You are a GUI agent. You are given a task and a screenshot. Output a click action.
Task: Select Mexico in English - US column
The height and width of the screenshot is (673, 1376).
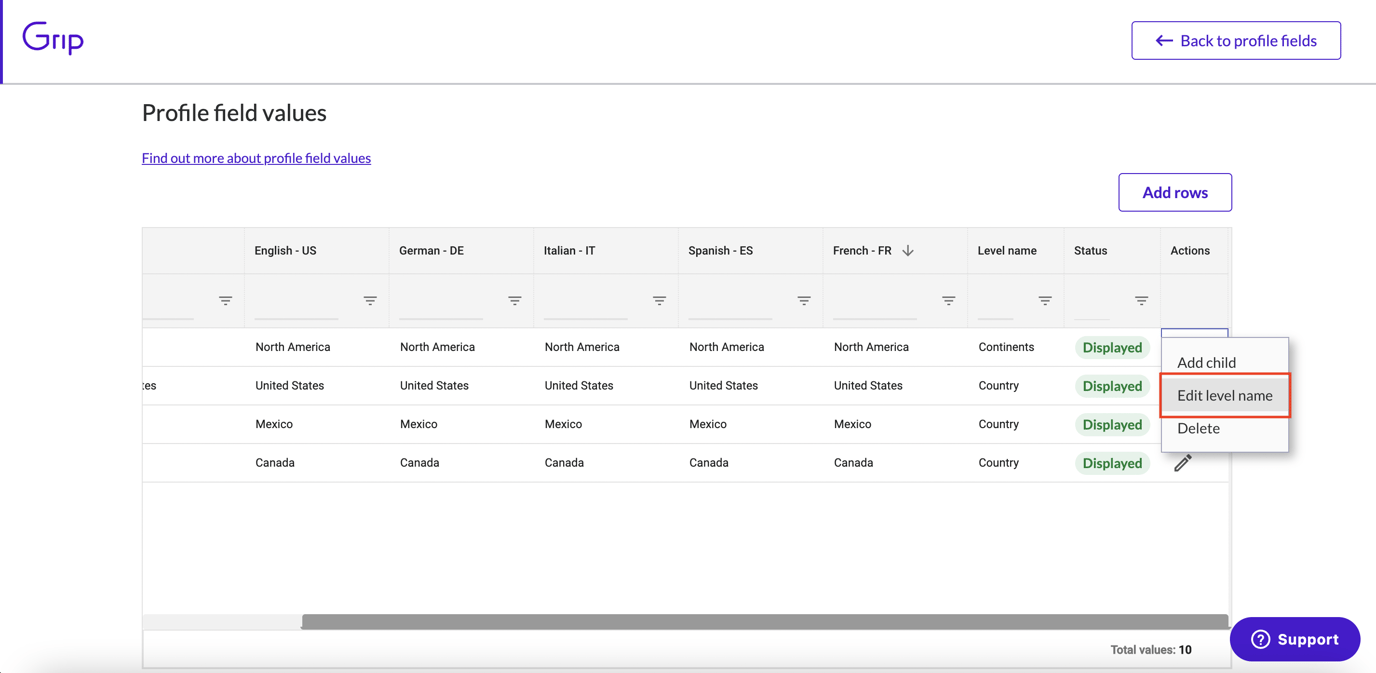(274, 424)
